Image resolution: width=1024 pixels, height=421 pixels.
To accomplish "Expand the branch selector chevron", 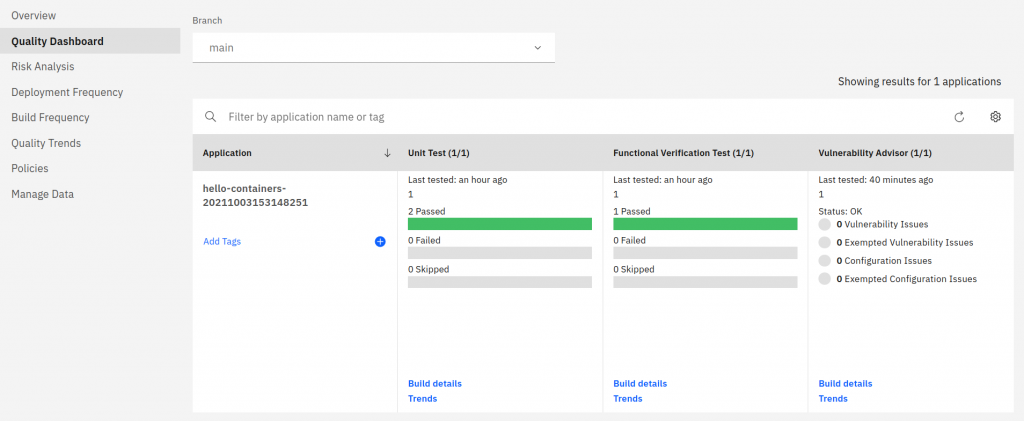I will [537, 47].
